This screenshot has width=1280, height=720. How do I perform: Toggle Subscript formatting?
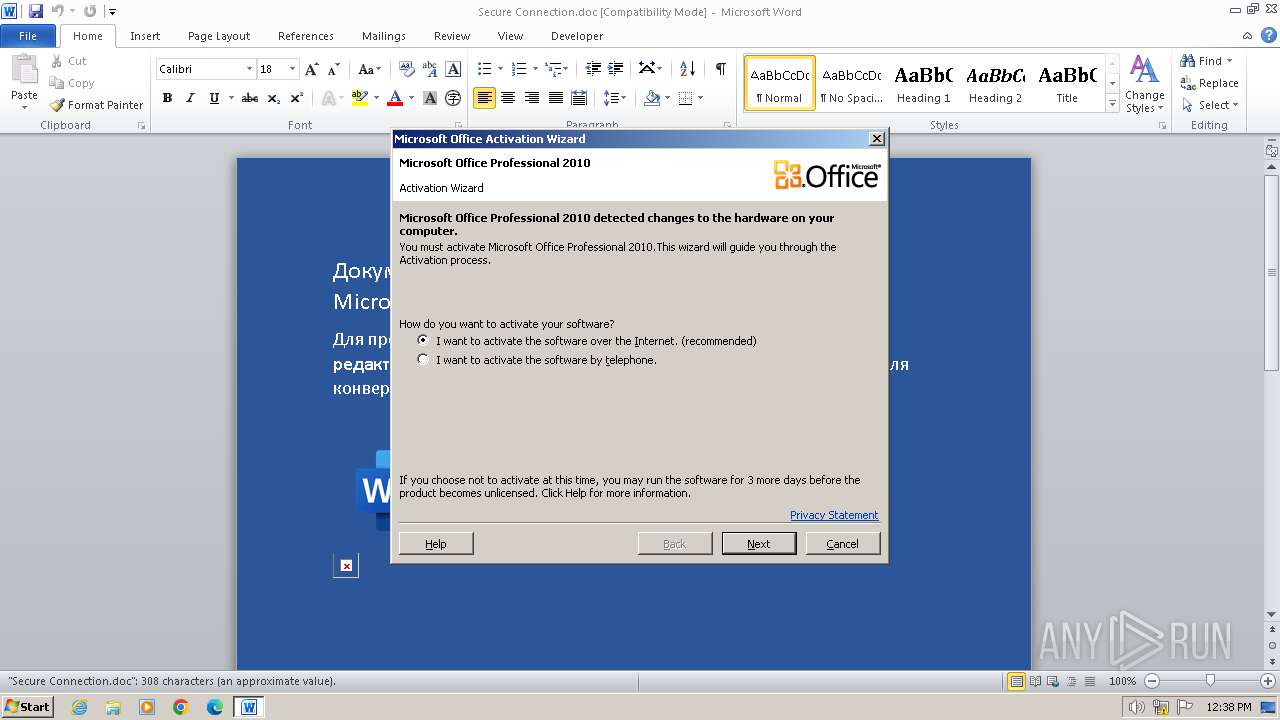pyautogui.click(x=274, y=98)
